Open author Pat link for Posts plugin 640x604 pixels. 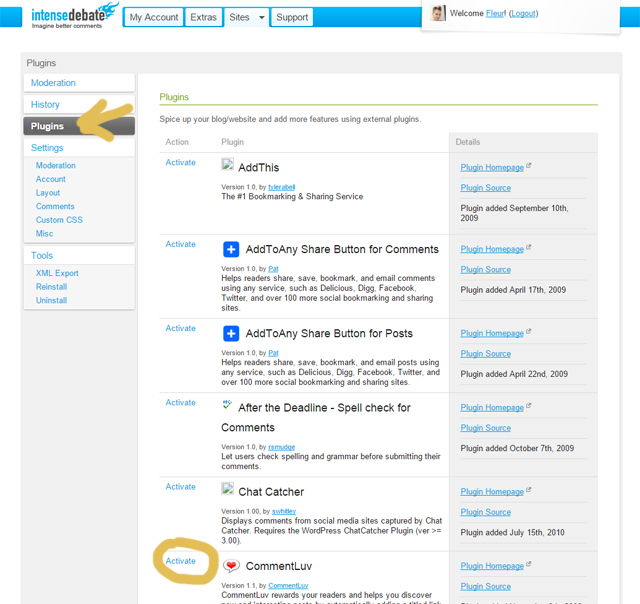(x=273, y=353)
